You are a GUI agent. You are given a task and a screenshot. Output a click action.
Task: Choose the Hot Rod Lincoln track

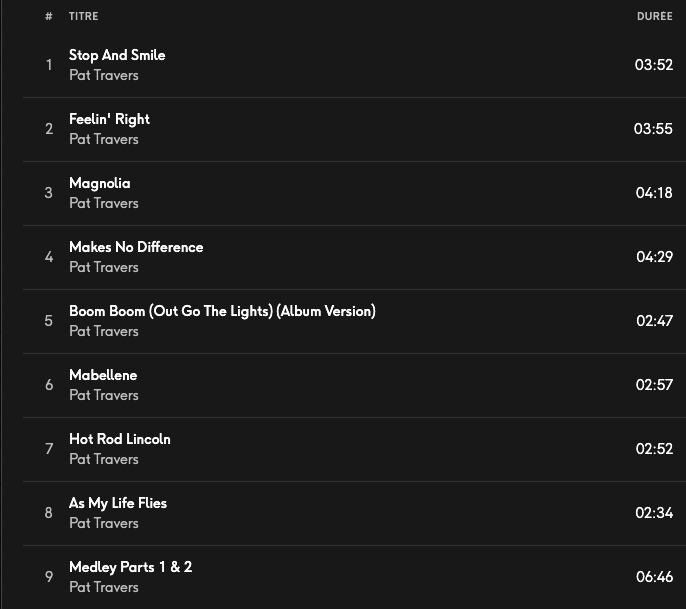point(119,439)
